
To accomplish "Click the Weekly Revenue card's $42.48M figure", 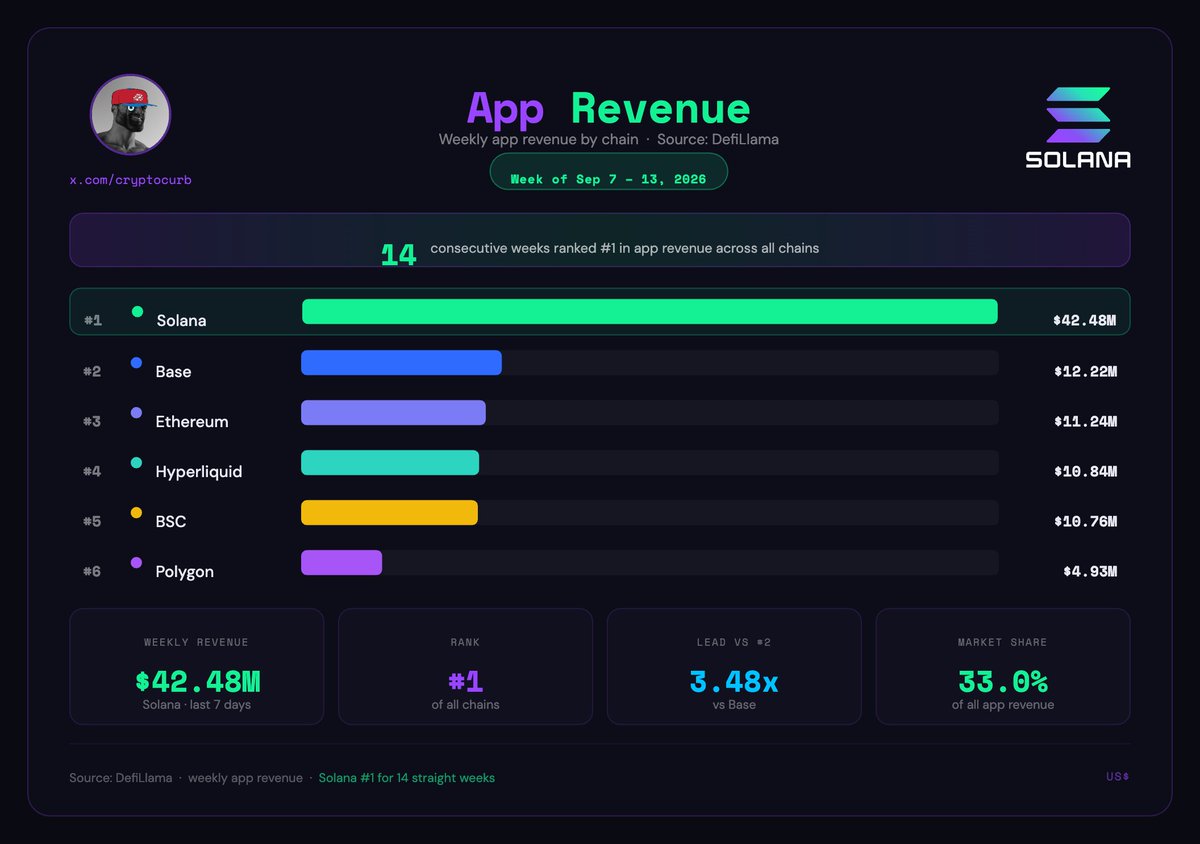I will (x=197, y=682).
